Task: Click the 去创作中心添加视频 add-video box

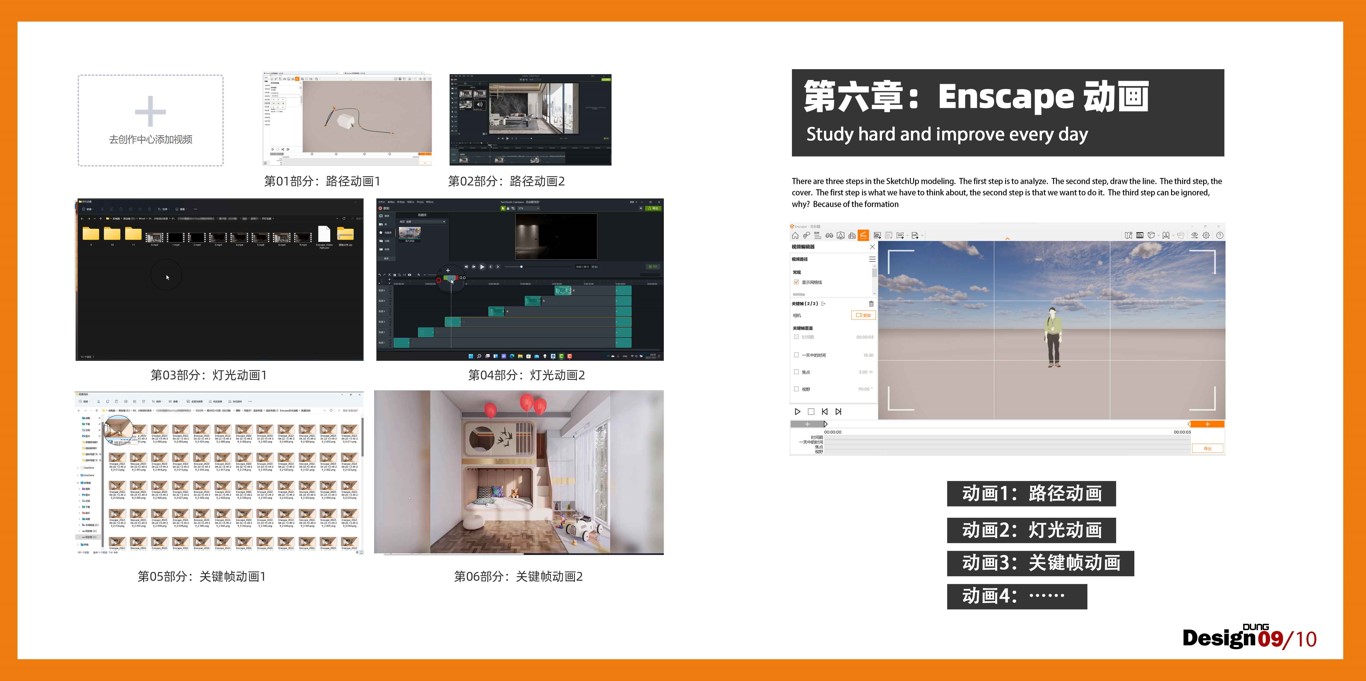Action: [151, 120]
